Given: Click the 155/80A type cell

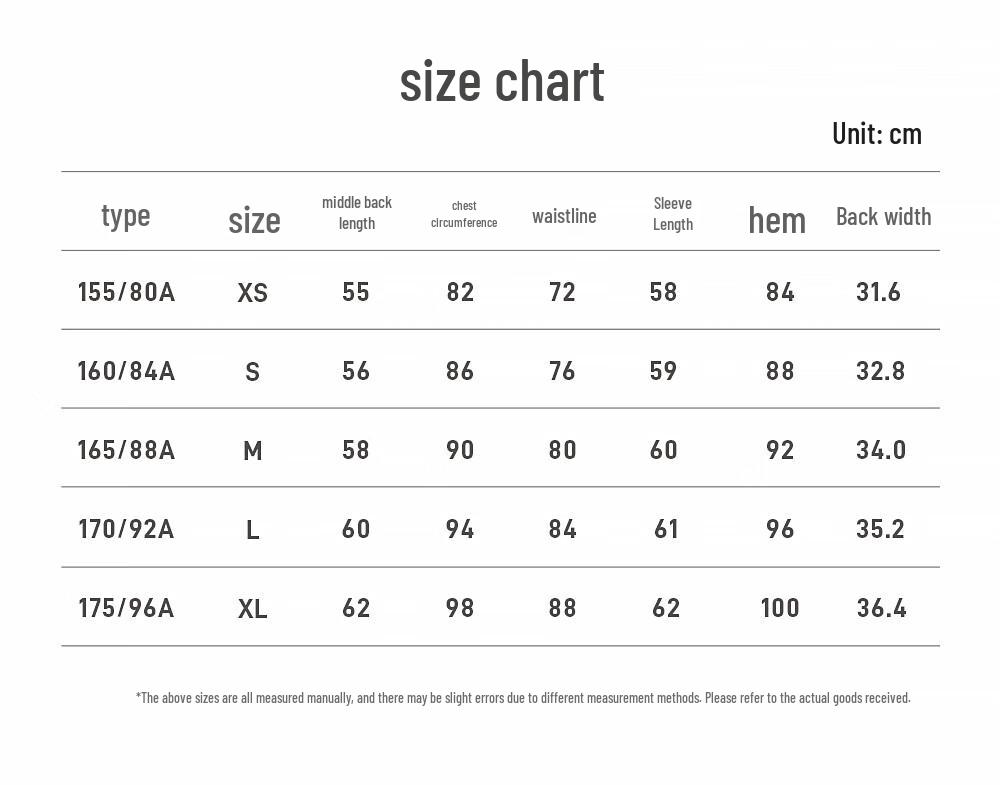Looking at the screenshot, I should click(126, 292).
